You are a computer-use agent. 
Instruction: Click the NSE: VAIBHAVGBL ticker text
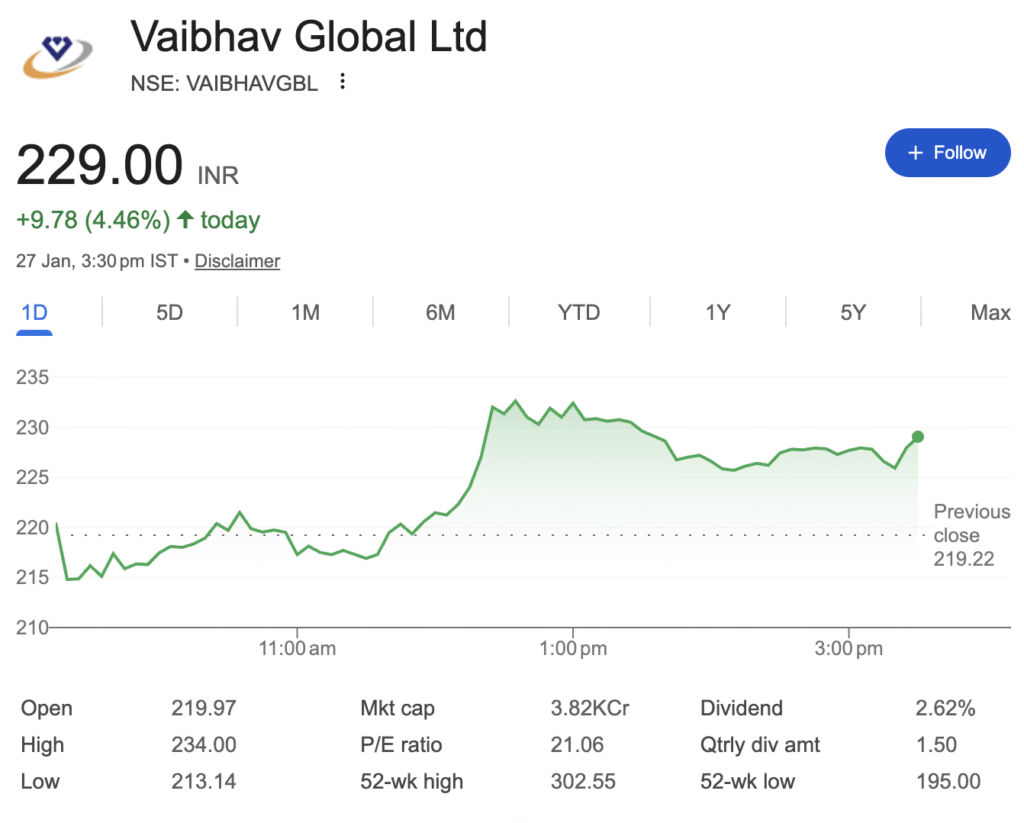click(x=224, y=84)
